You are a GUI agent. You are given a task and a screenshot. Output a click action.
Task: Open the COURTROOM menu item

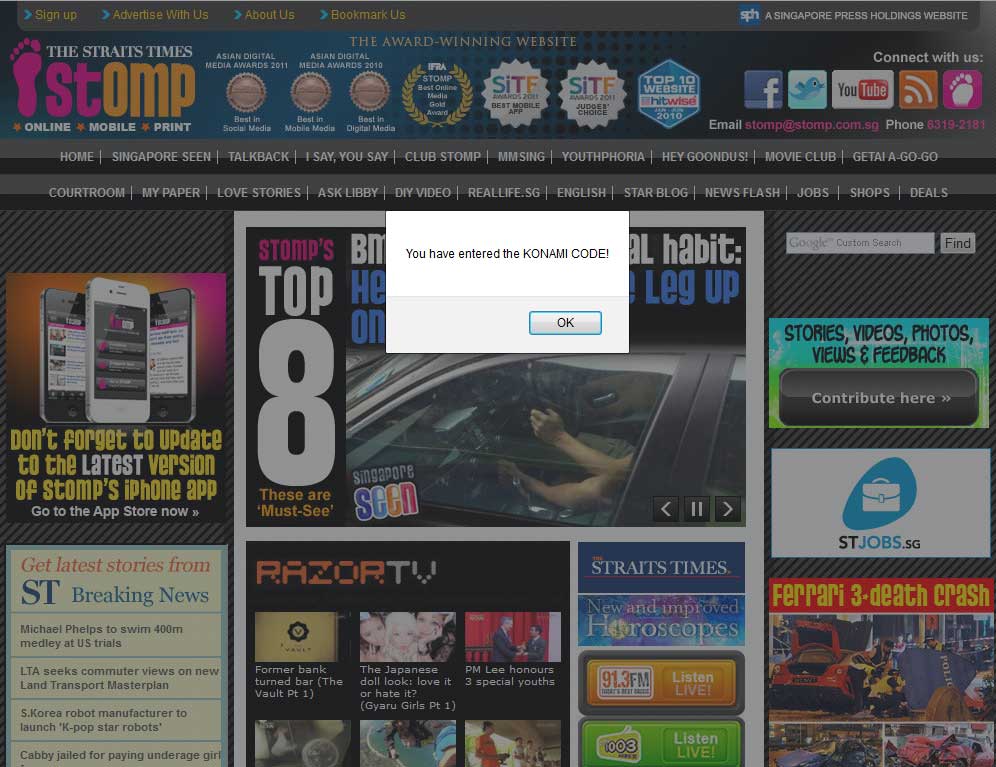point(87,193)
